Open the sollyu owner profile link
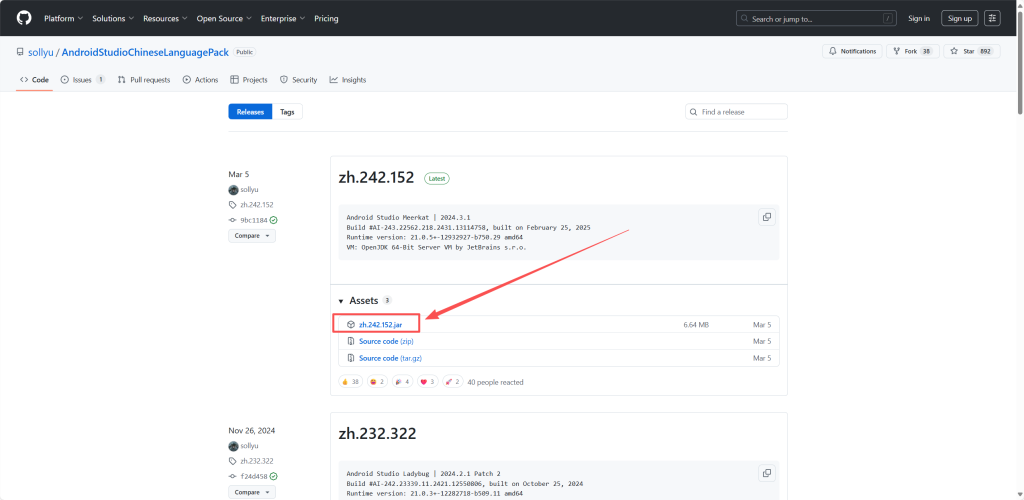Image resolution: width=1024 pixels, height=500 pixels. pyautogui.click(x=42, y=52)
